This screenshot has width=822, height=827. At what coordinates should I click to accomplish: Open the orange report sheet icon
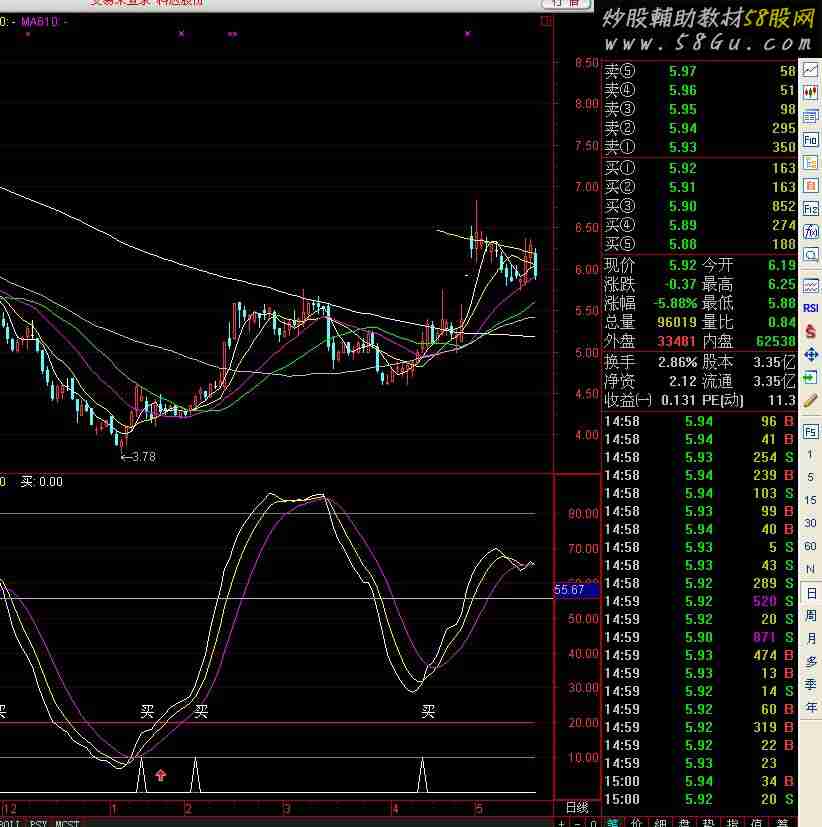click(x=810, y=186)
